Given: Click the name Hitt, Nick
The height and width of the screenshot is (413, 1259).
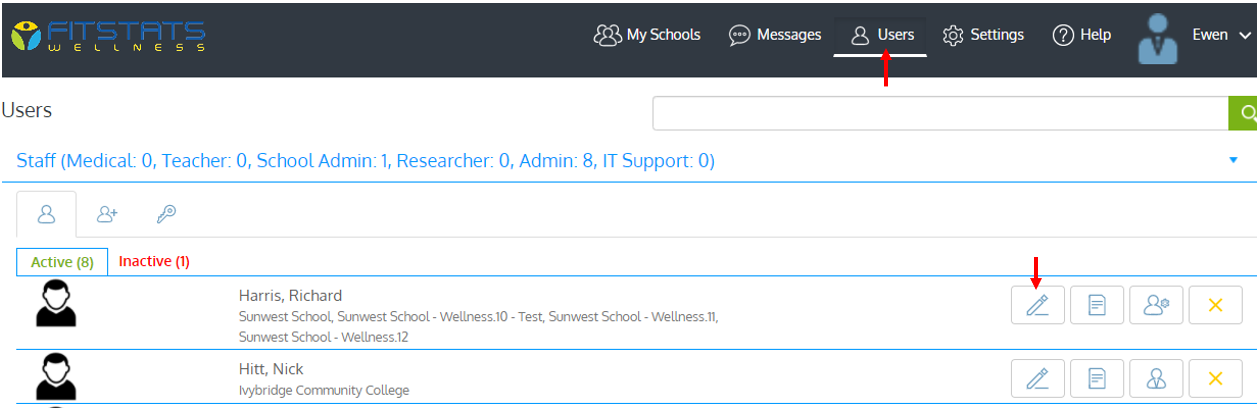Looking at the screenshot, I should pyautogui.click(x=271, y=369).
